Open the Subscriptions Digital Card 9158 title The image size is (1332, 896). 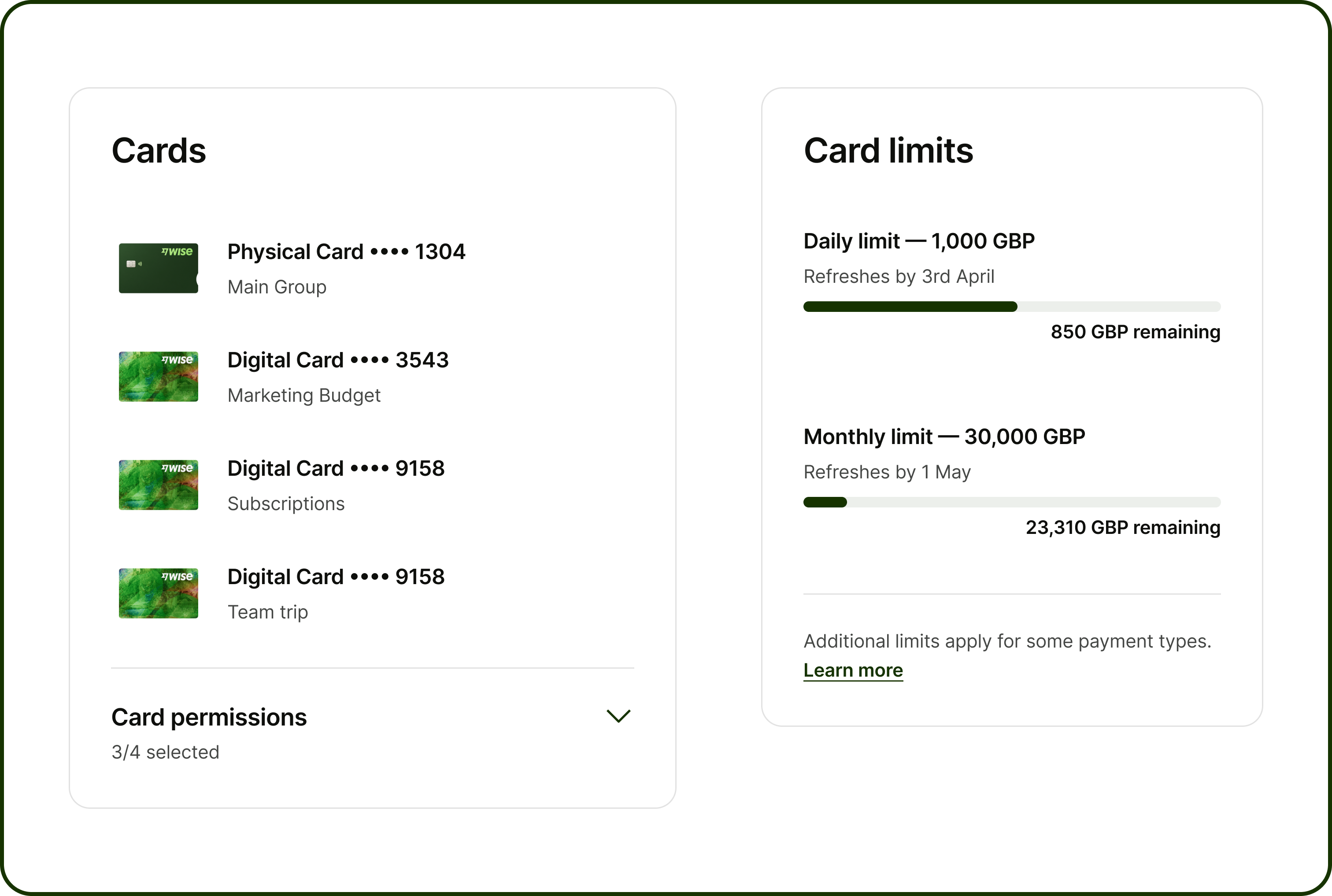click(x=336, y=469)
